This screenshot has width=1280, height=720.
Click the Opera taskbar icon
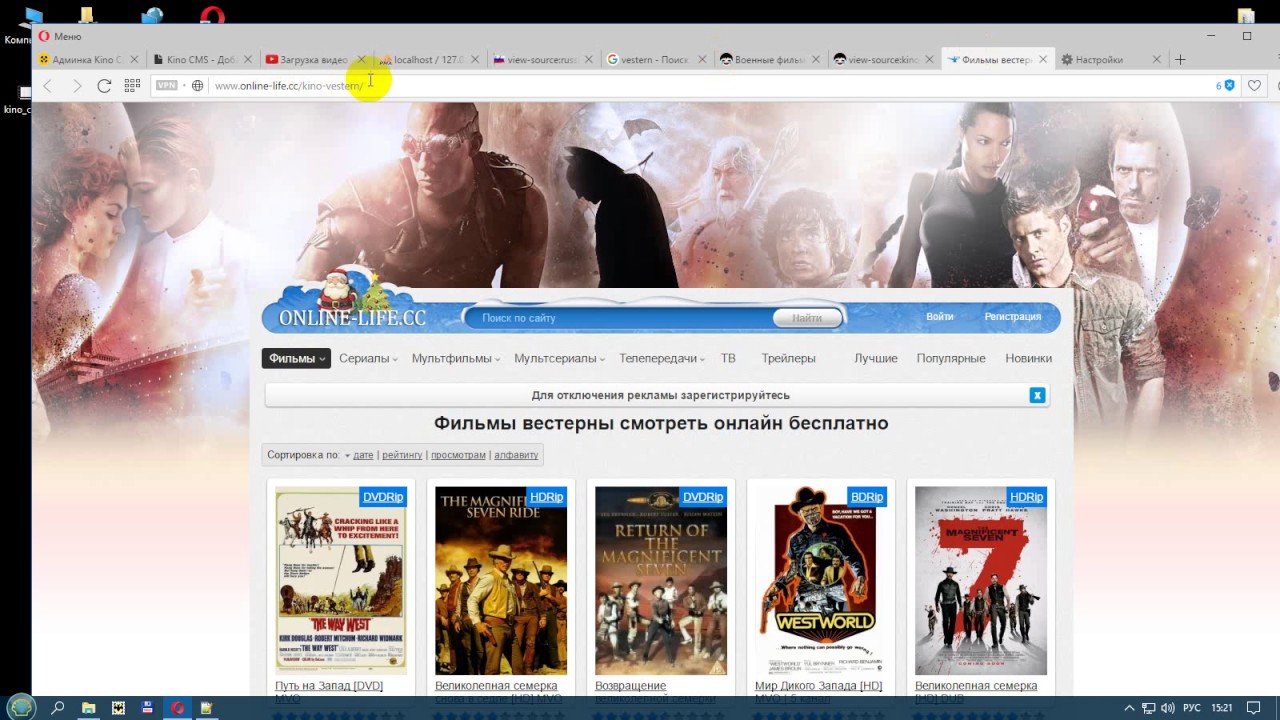click(x=177, y=708)
